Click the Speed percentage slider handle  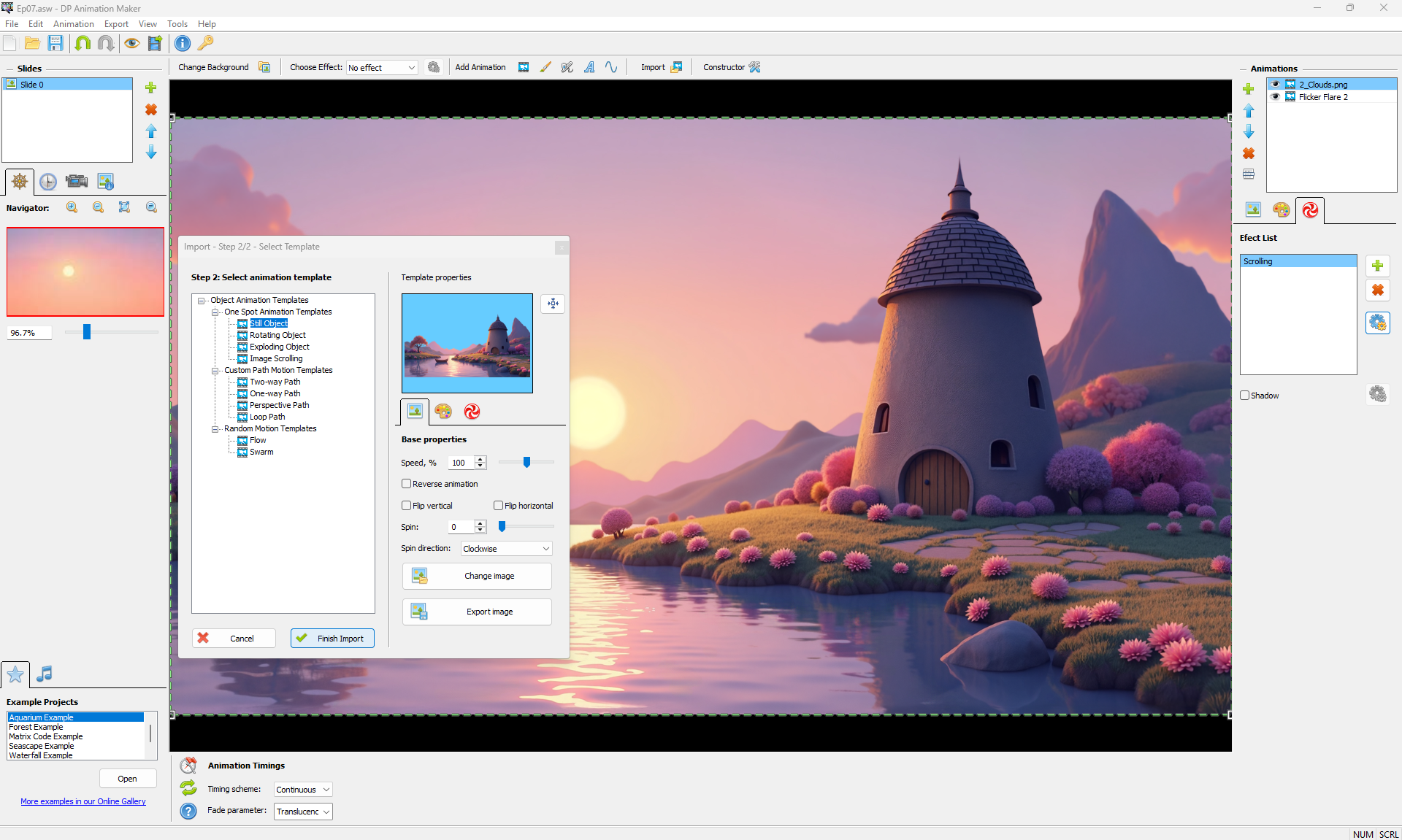(x=526, y=462)
